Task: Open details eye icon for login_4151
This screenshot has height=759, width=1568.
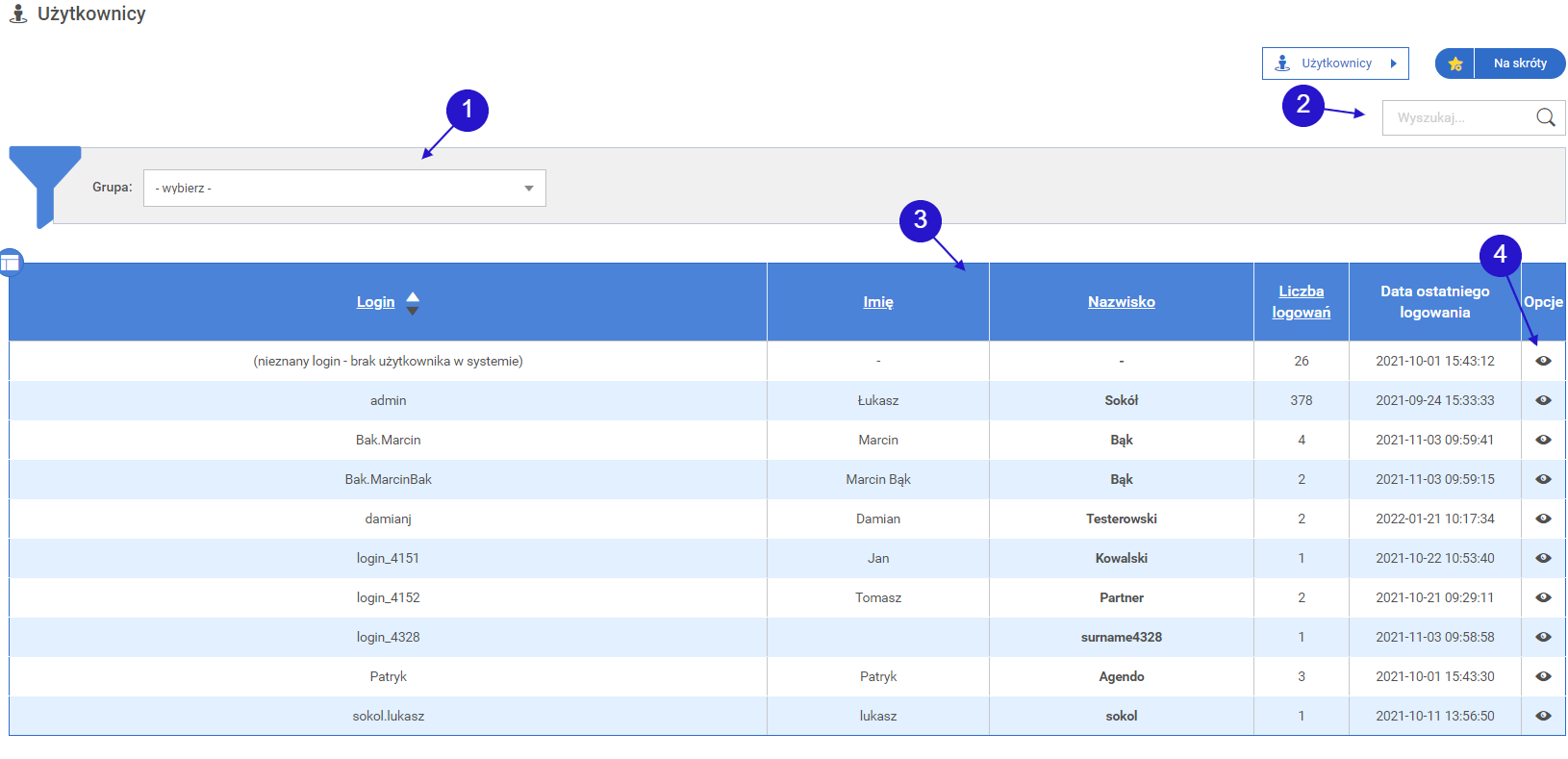Action: point(1543,558)
